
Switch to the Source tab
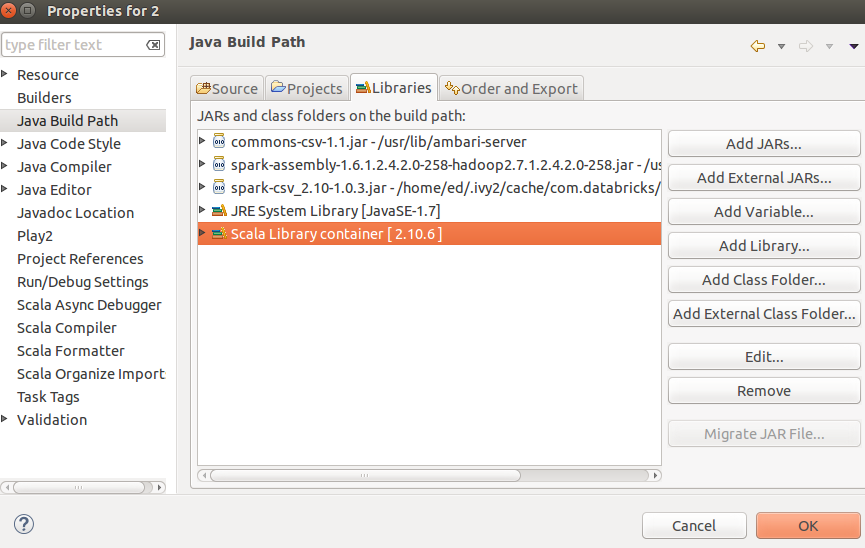[x=227, y=88]
